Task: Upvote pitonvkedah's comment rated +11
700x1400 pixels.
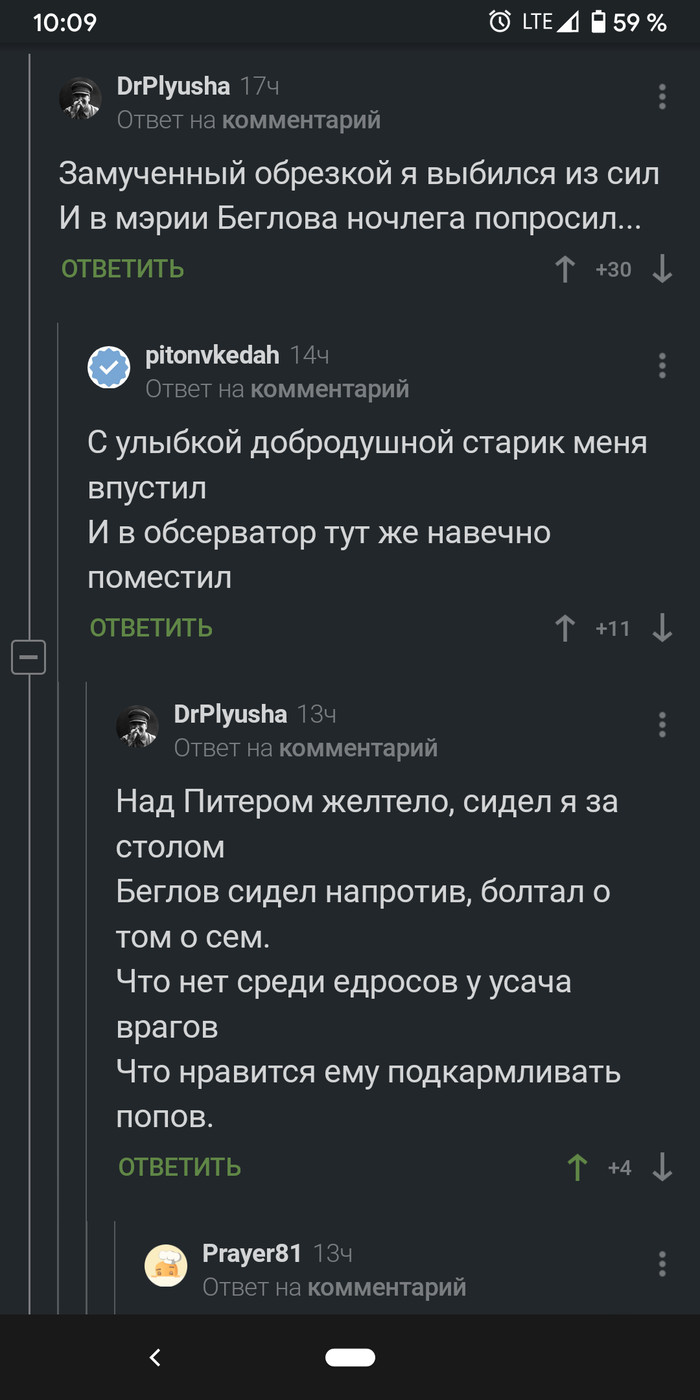Action: tap(565, 628)
